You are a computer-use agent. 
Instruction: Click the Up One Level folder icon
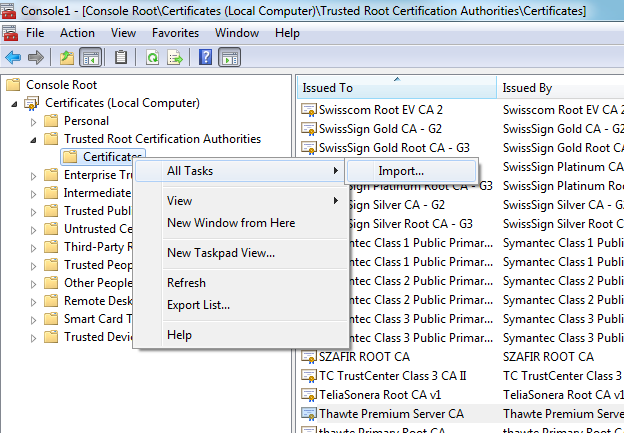[66, 57]
